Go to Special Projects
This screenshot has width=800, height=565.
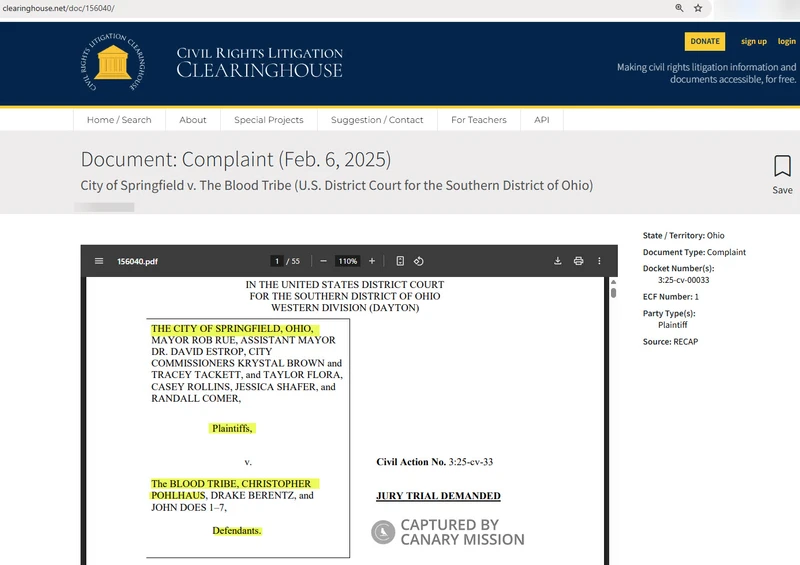(268, 119)
